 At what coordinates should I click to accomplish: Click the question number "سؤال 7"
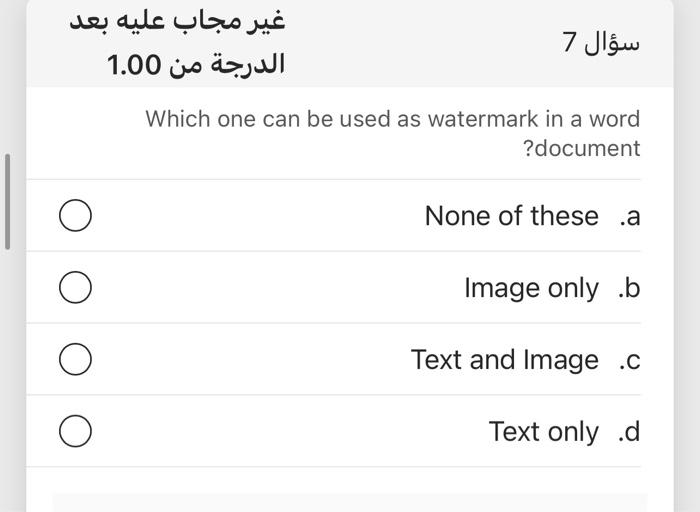point(600,42)
